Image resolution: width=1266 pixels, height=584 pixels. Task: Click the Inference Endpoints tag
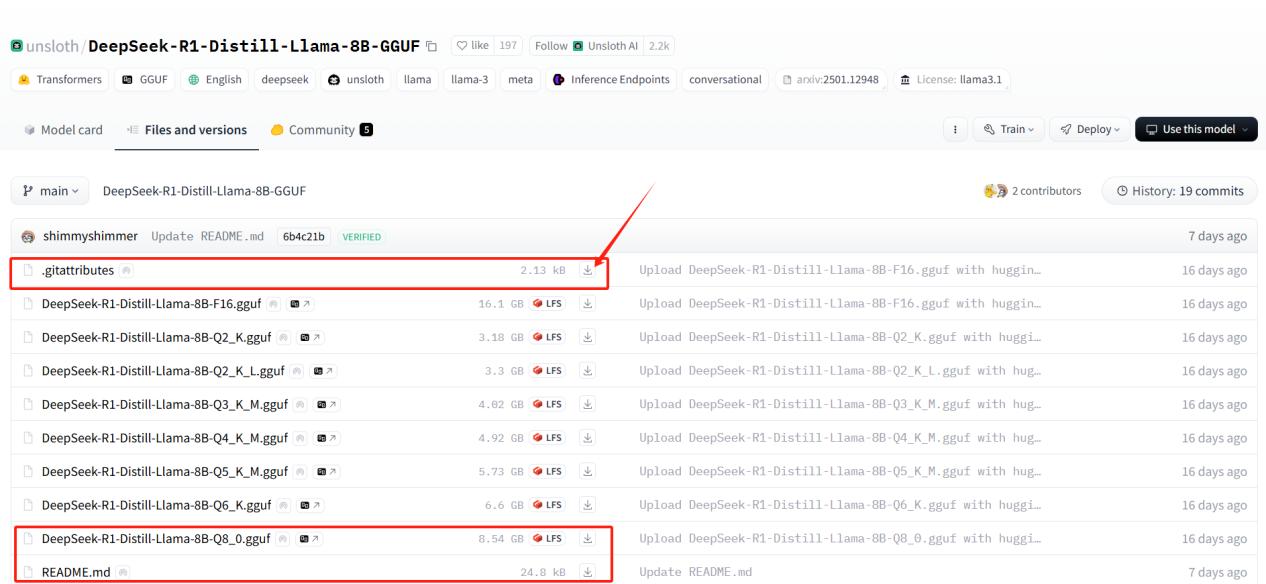click(610, 80)
